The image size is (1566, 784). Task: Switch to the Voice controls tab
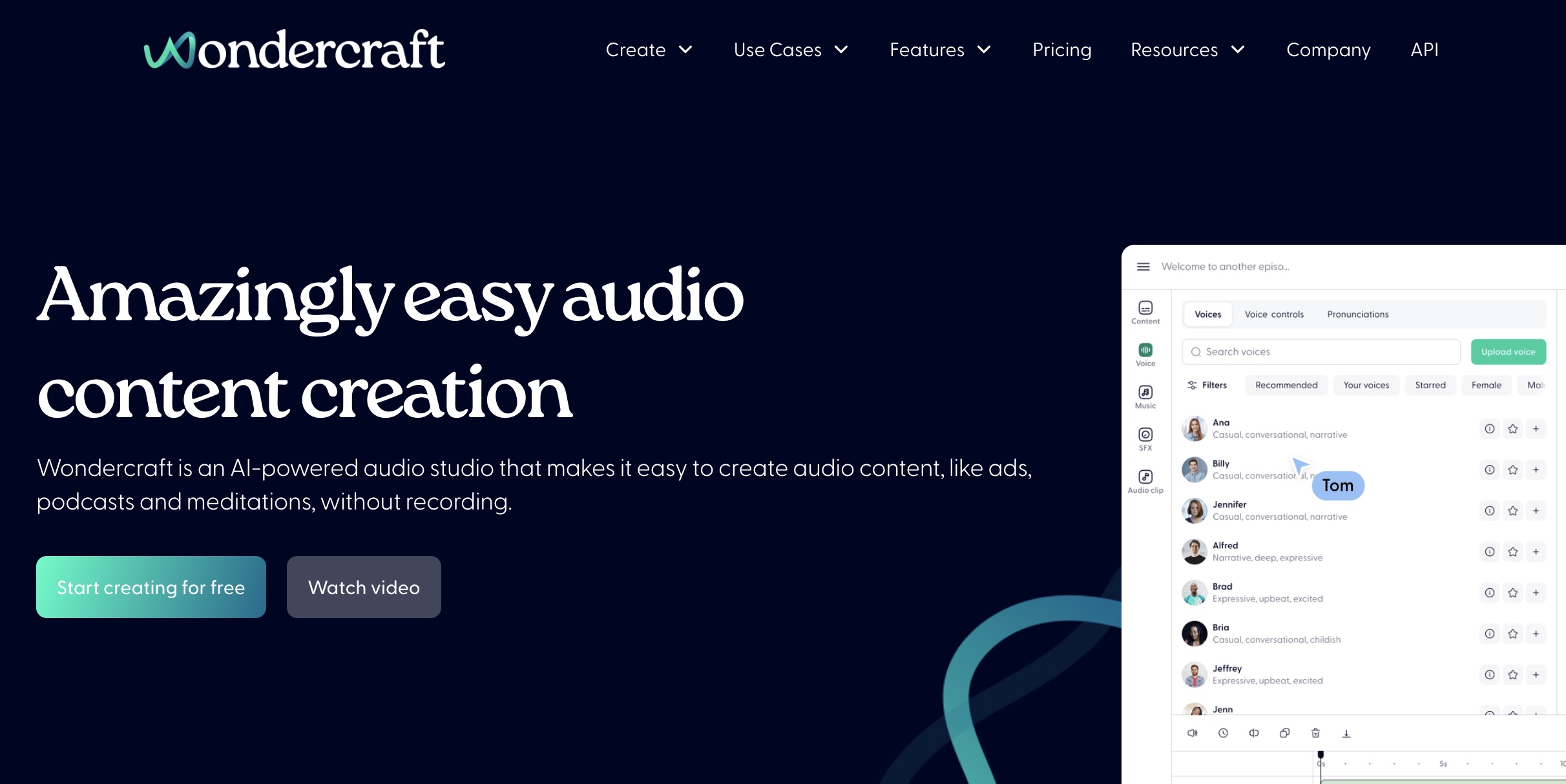click(x=1273, y=315)
